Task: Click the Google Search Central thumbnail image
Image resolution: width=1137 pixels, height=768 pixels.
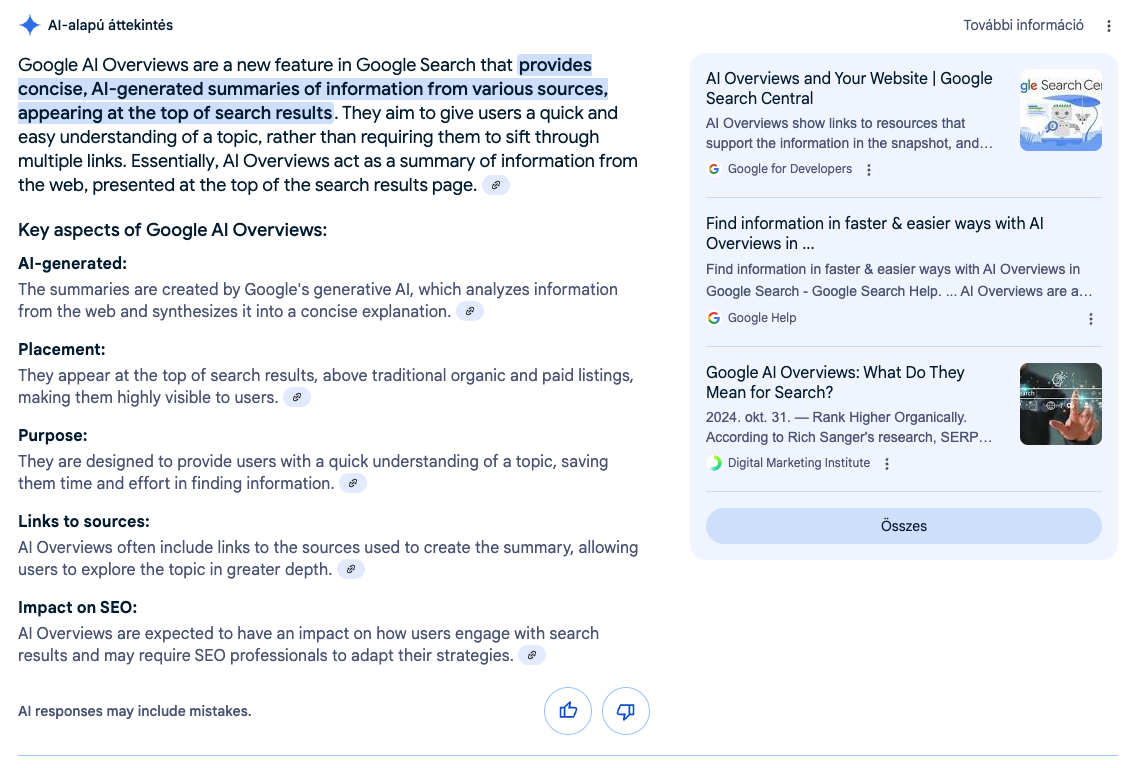Action: pyautogui.click(x=1060, y=110)
